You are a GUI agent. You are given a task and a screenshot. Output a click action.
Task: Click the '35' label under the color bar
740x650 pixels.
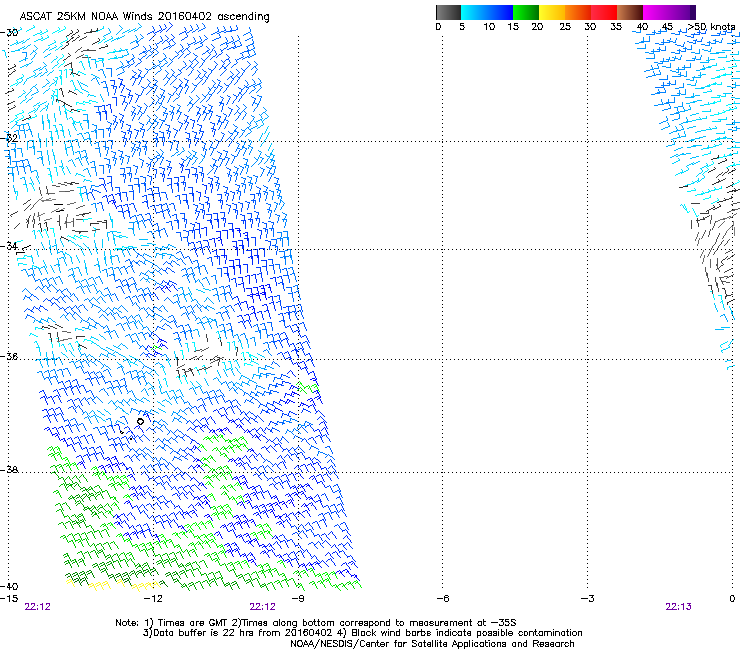click(x=616, y=27)
